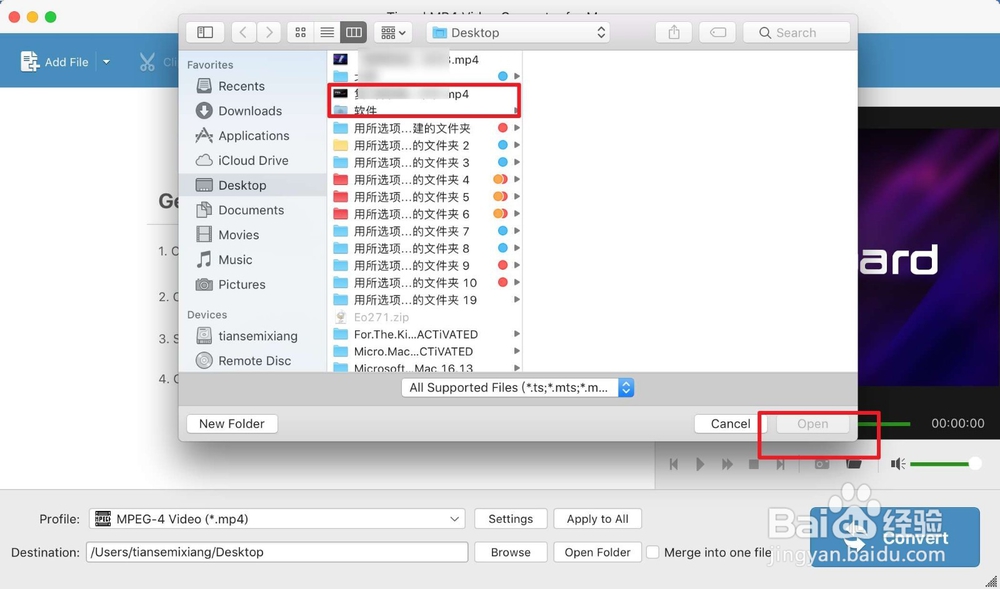Select the 软件 folder
The width and height of the screenshot is (1000, 589).
(425, 111)
